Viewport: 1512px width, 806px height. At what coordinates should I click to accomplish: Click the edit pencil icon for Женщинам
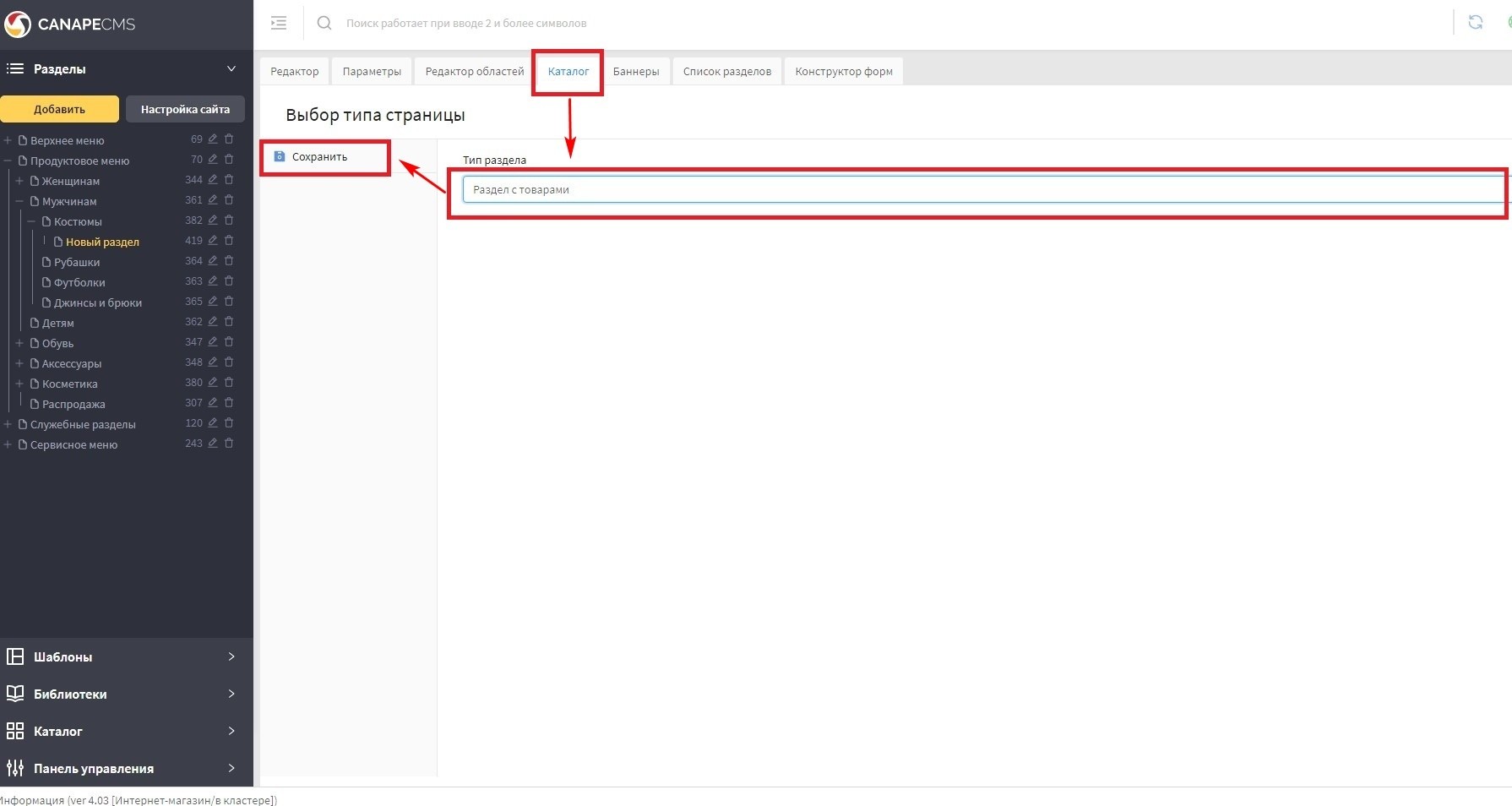(213, 180)
